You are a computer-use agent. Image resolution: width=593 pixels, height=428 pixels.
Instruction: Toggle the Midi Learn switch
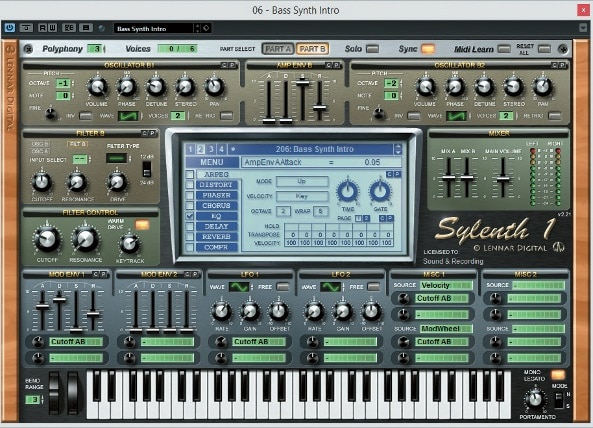click(x=504, y=49)
